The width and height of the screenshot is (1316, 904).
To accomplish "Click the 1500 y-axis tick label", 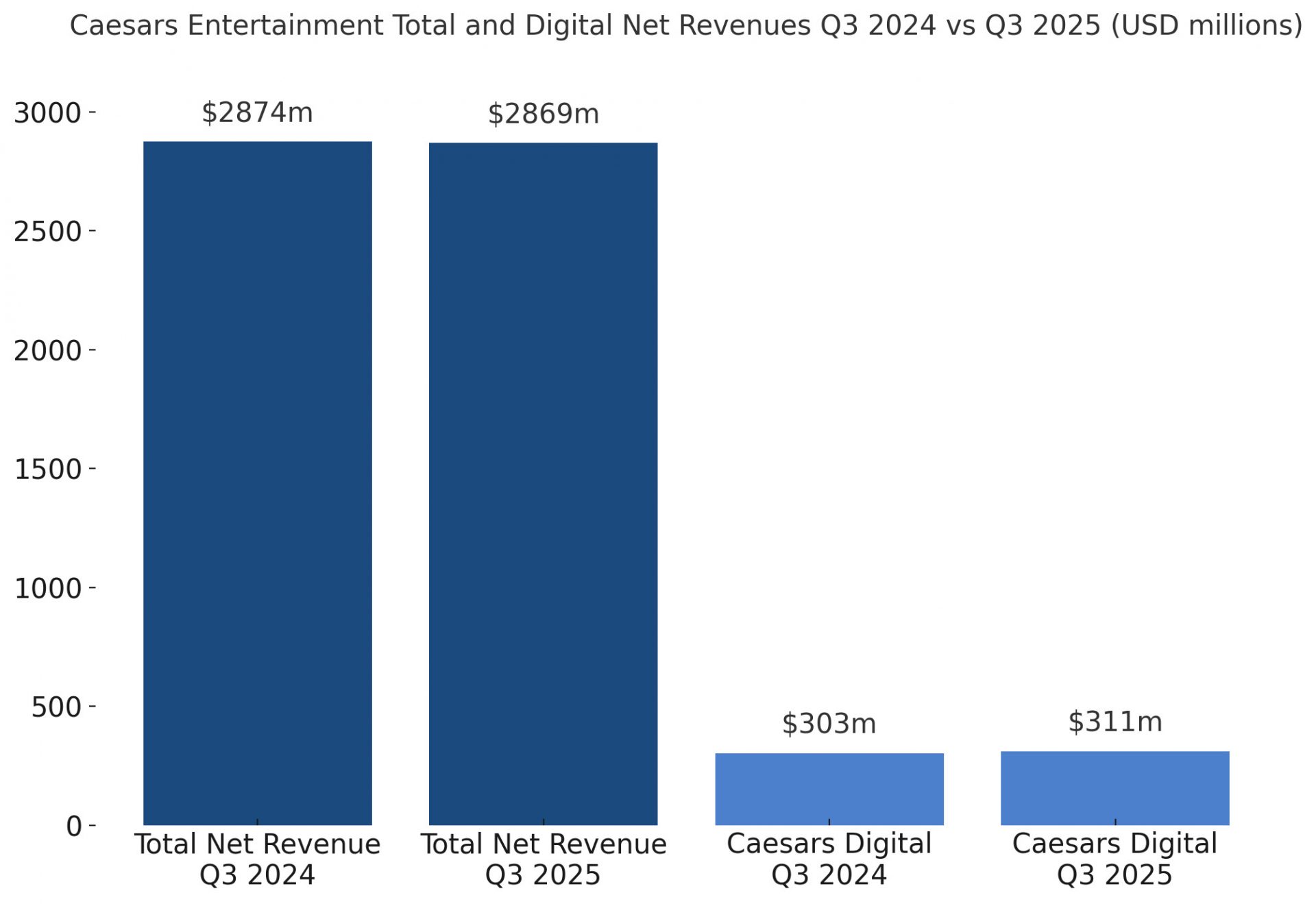I will pyautogui.click(x=47, y=469).
